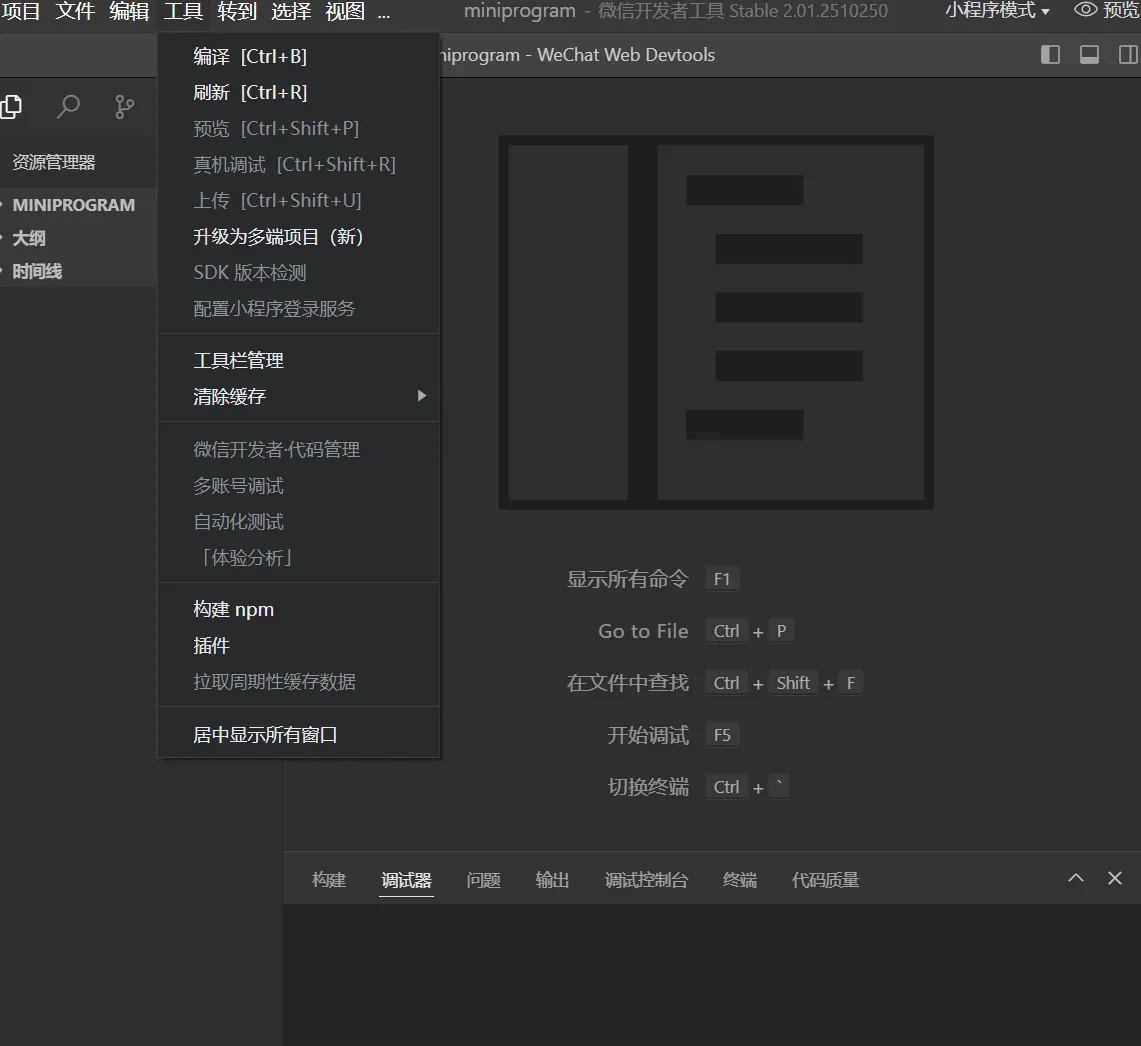Open the 小程序模式 mode dropdown

[x=997, y=11]
